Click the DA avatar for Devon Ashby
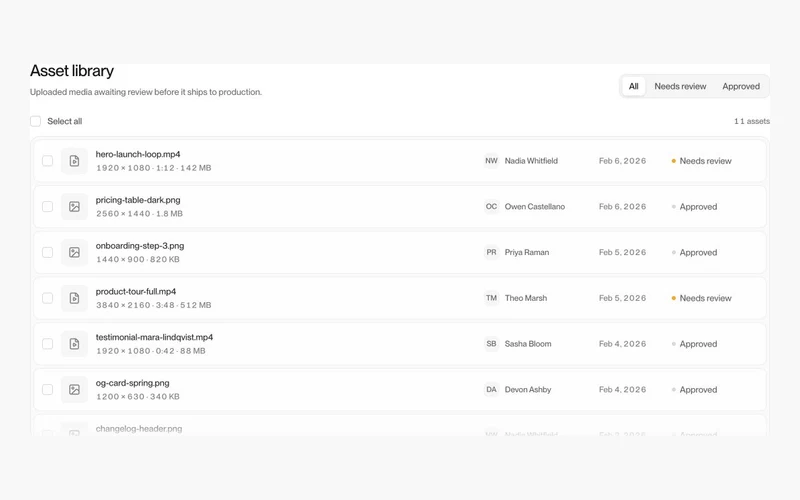 [x=491, y=389]
